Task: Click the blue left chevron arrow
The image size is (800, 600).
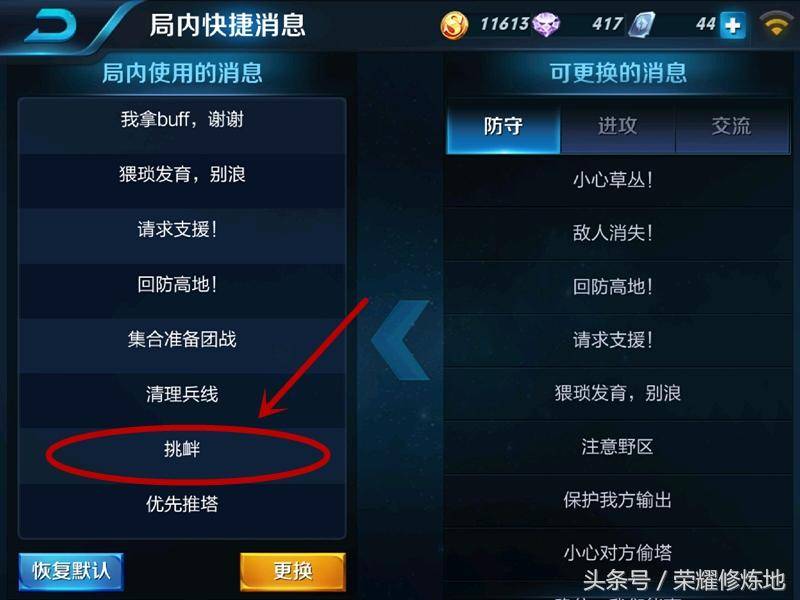Action: [401, 339]
